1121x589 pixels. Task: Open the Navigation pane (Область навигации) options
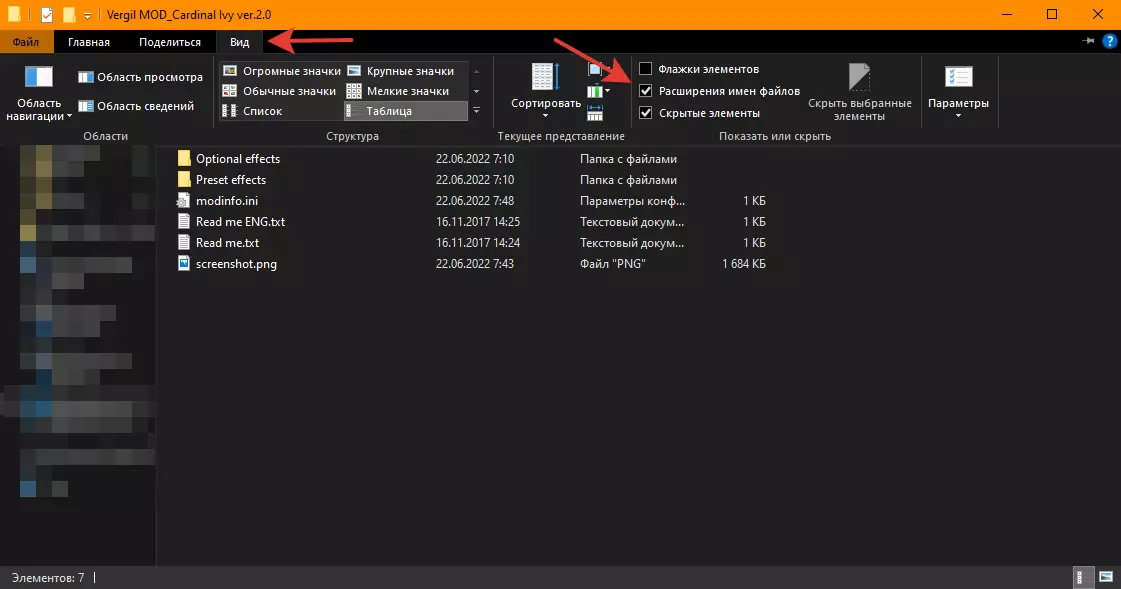pos(39,92)
